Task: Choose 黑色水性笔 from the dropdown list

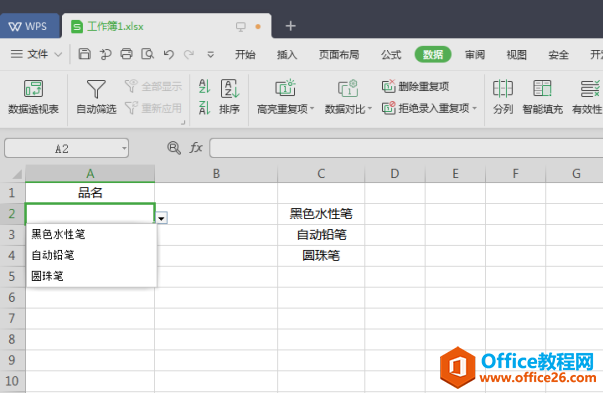Action: (92, 234)
